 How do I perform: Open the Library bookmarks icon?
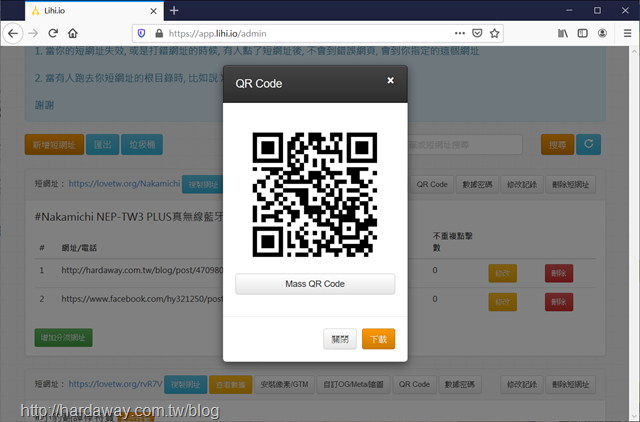pyautogui.click(x=563, y=33)
